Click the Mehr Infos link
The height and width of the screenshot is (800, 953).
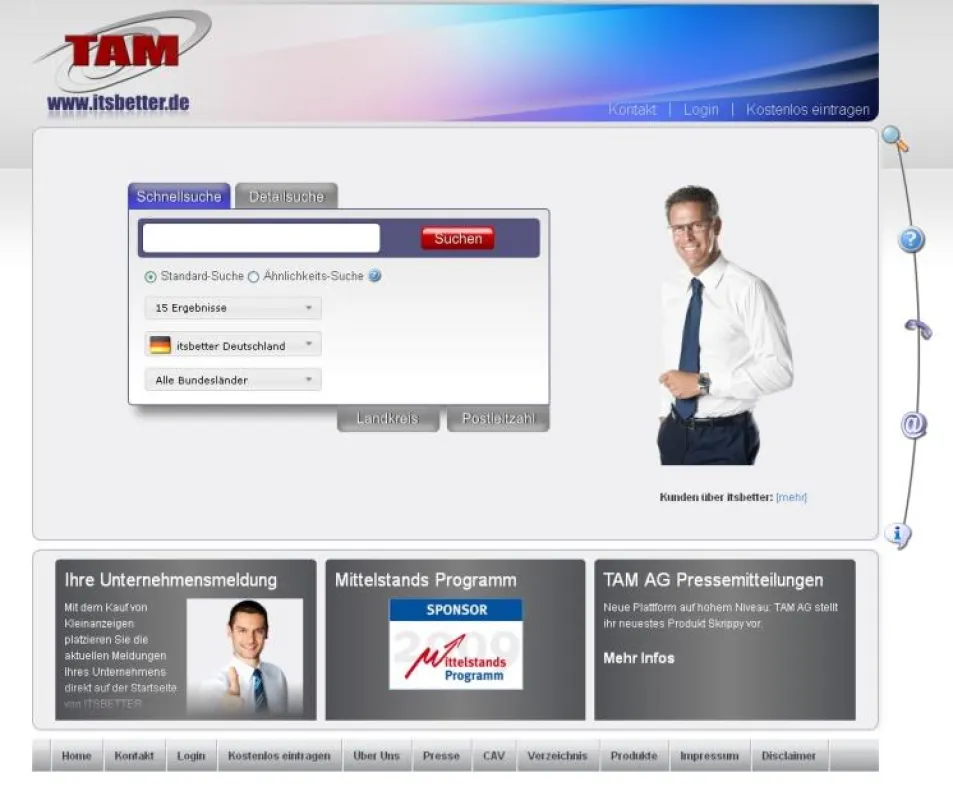(x=639, y=658)
